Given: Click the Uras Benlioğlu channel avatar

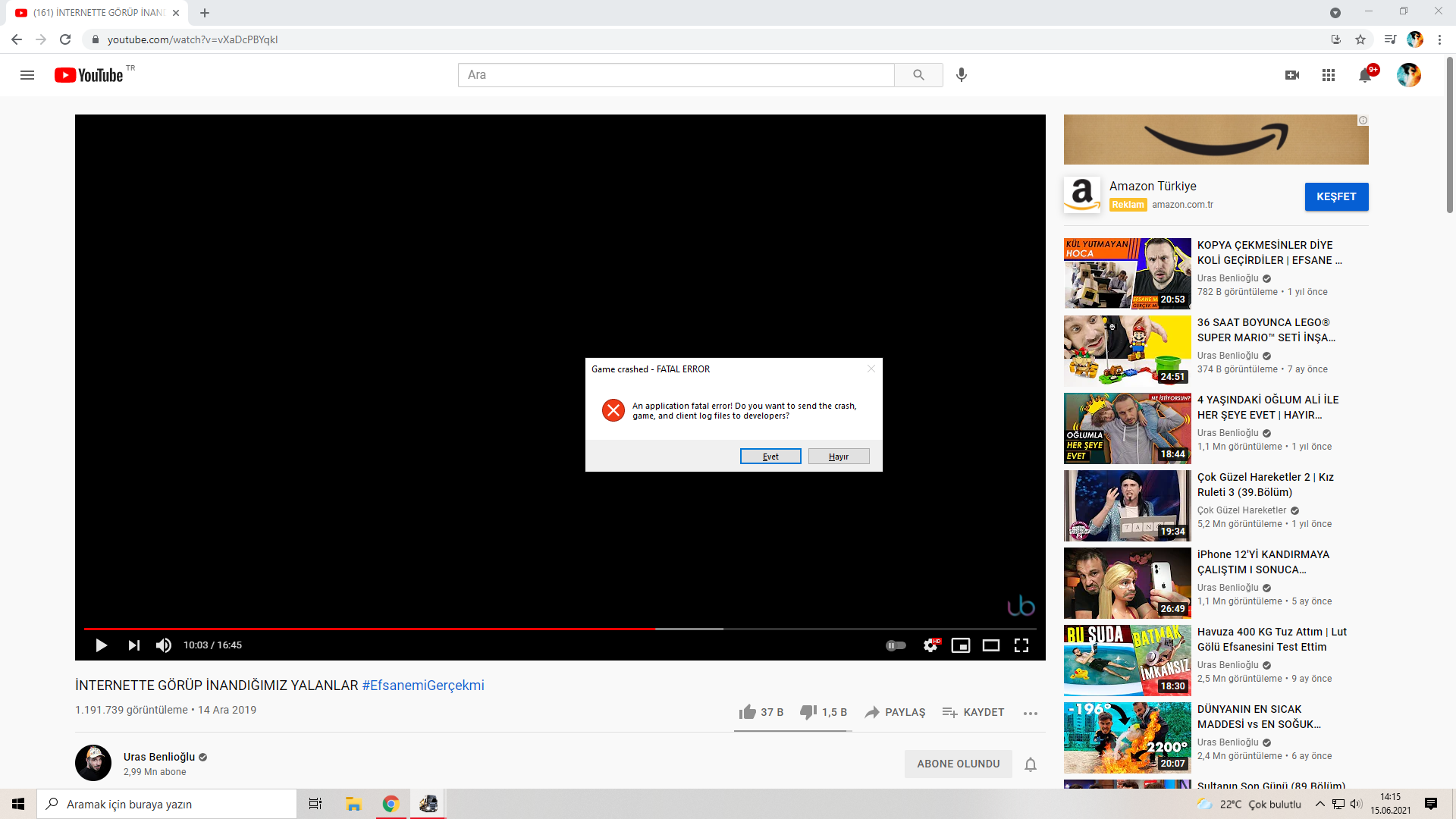Looking at the screenshot, I should [93, 763].
